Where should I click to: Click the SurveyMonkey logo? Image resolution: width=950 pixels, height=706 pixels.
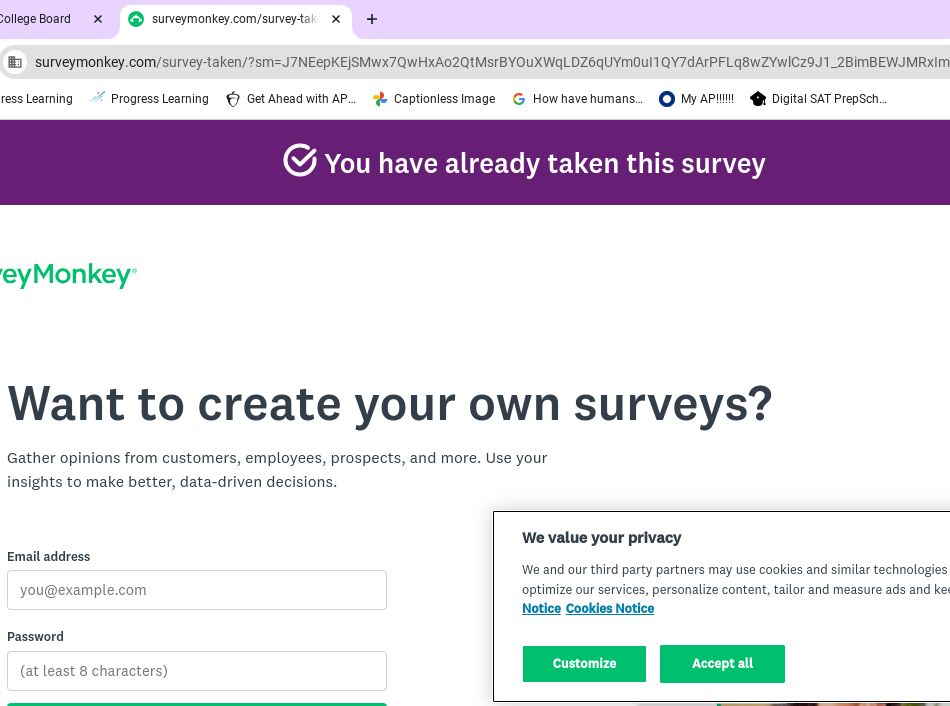(66, 275)
